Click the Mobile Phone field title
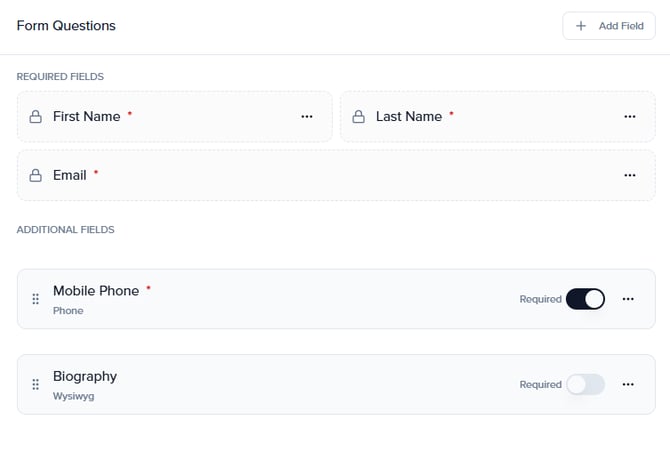 96,291
